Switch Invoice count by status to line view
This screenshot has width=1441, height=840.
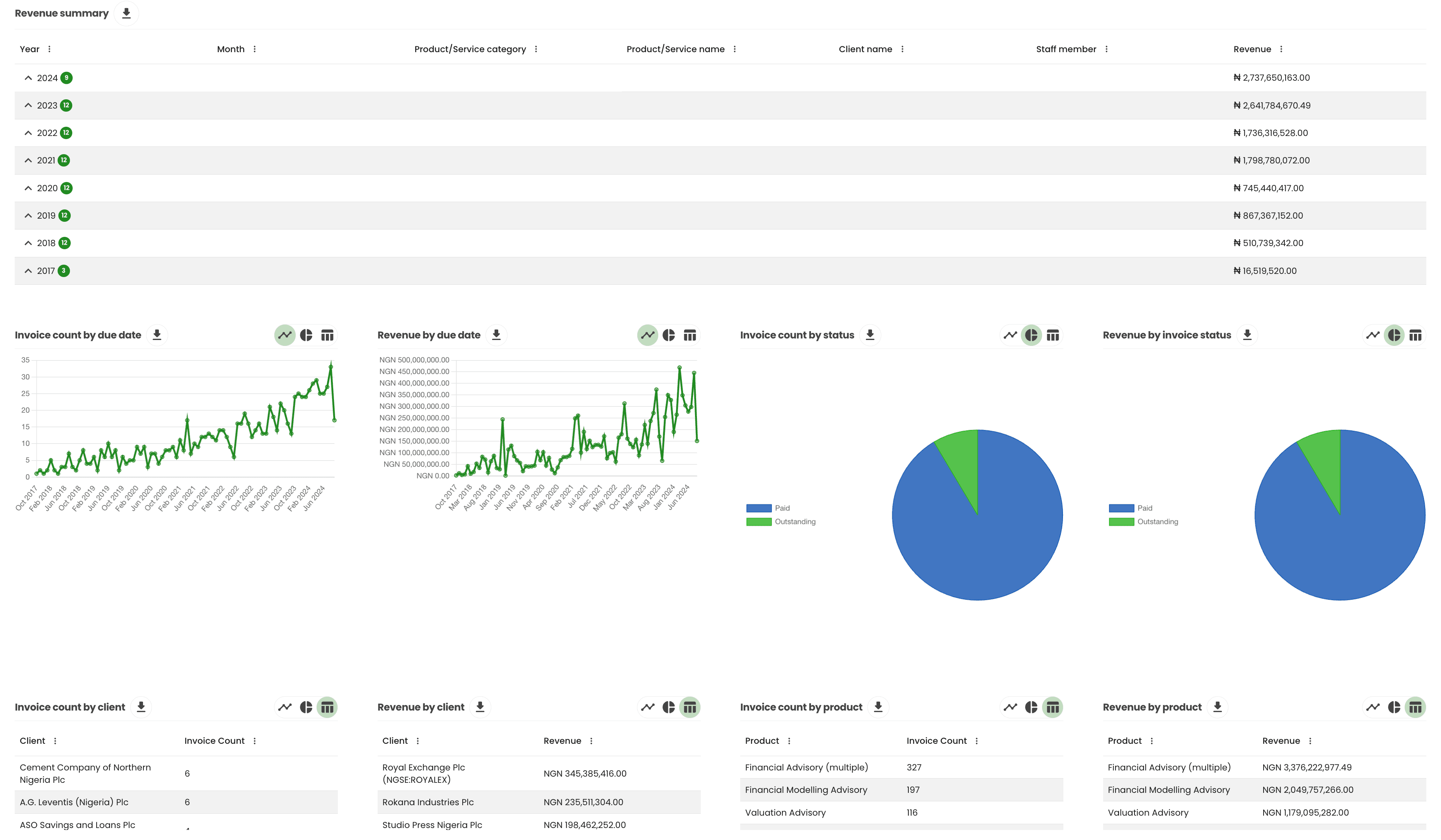(x=1010, y=335)
